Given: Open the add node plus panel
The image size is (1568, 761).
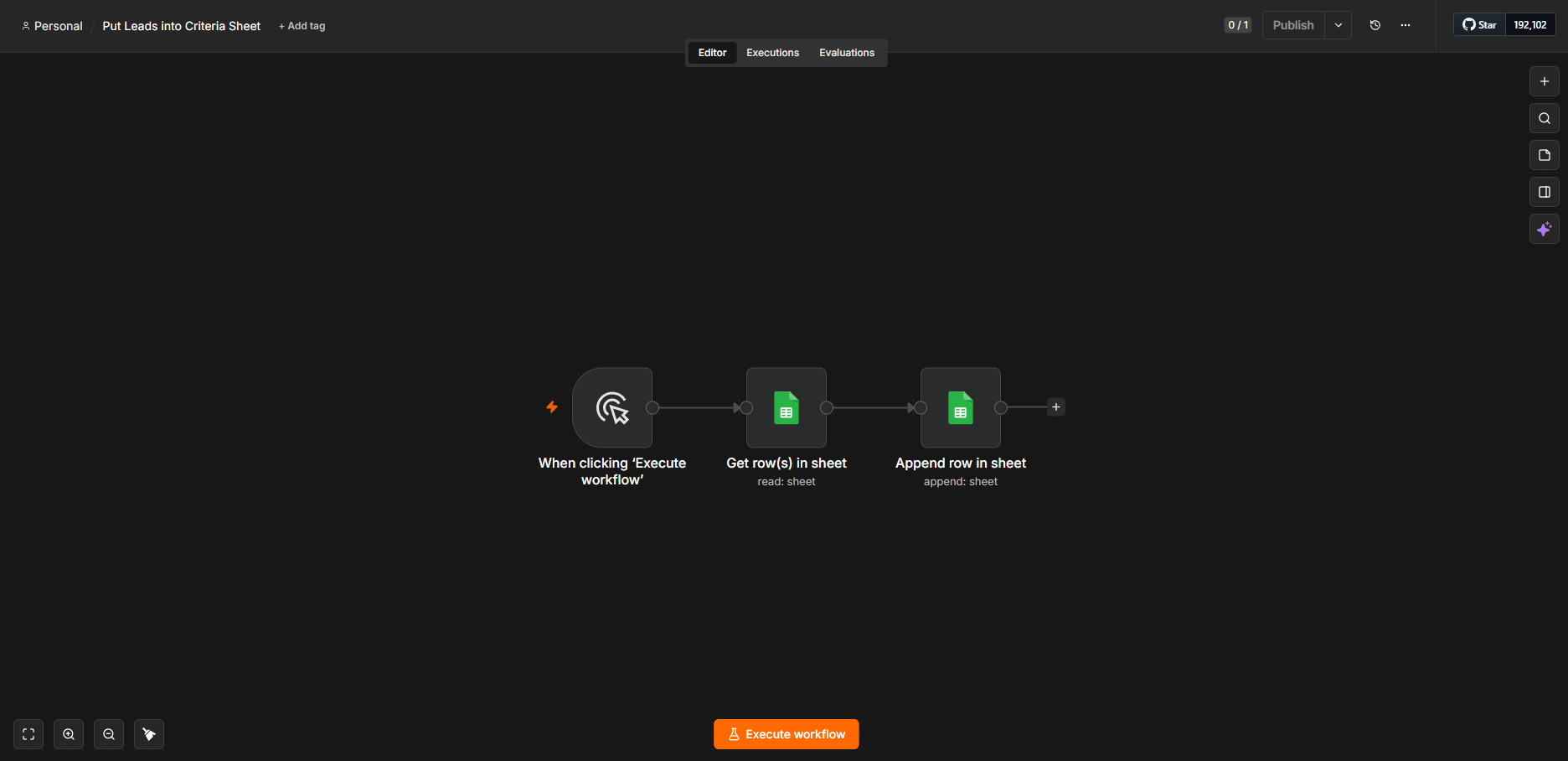Looking at the screenshot, I should (x=1545, y=81).
